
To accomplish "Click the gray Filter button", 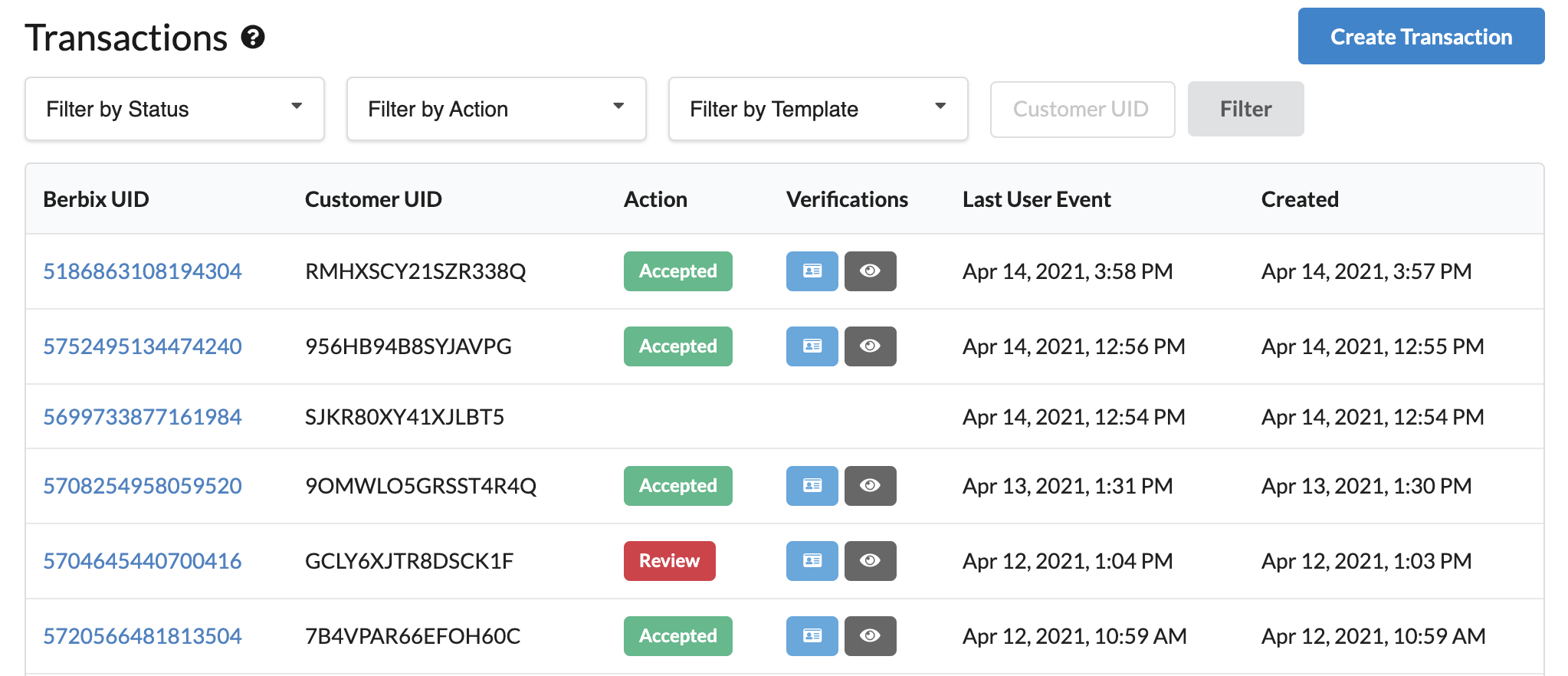I will (x=1245, y=109).
